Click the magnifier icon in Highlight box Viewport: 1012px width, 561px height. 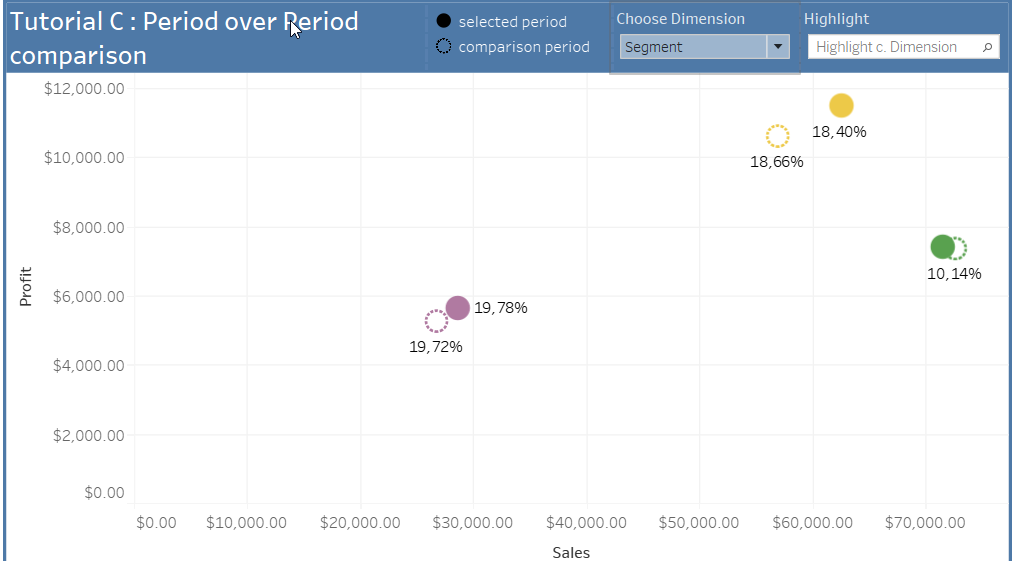point(987,47)
